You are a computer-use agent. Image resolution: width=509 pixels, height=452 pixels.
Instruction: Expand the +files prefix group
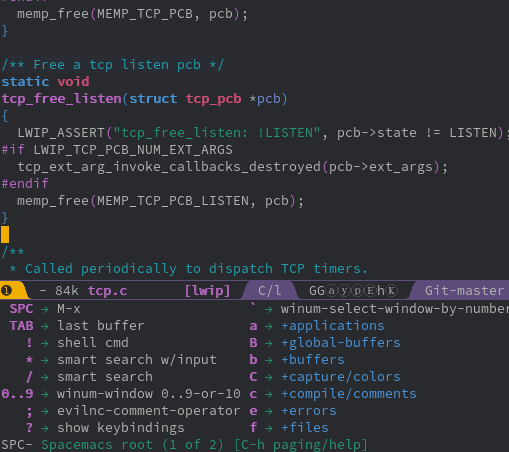[289, 428]
